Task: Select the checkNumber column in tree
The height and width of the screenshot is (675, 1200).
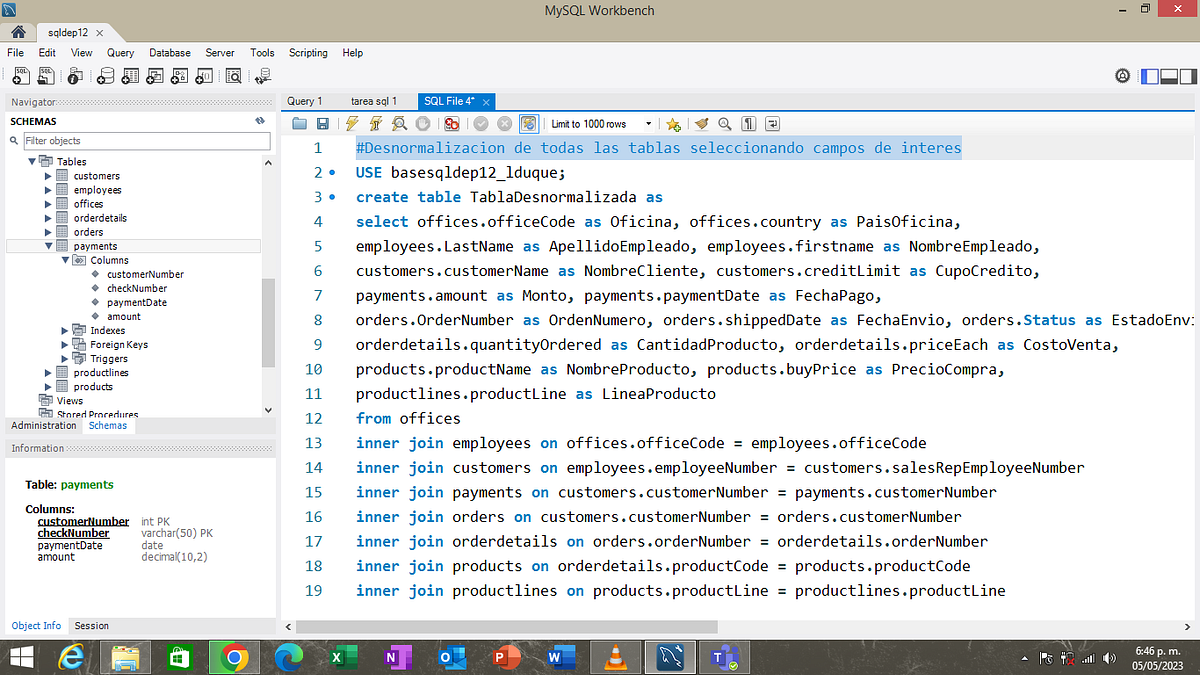Action: (x=136, y=288)
